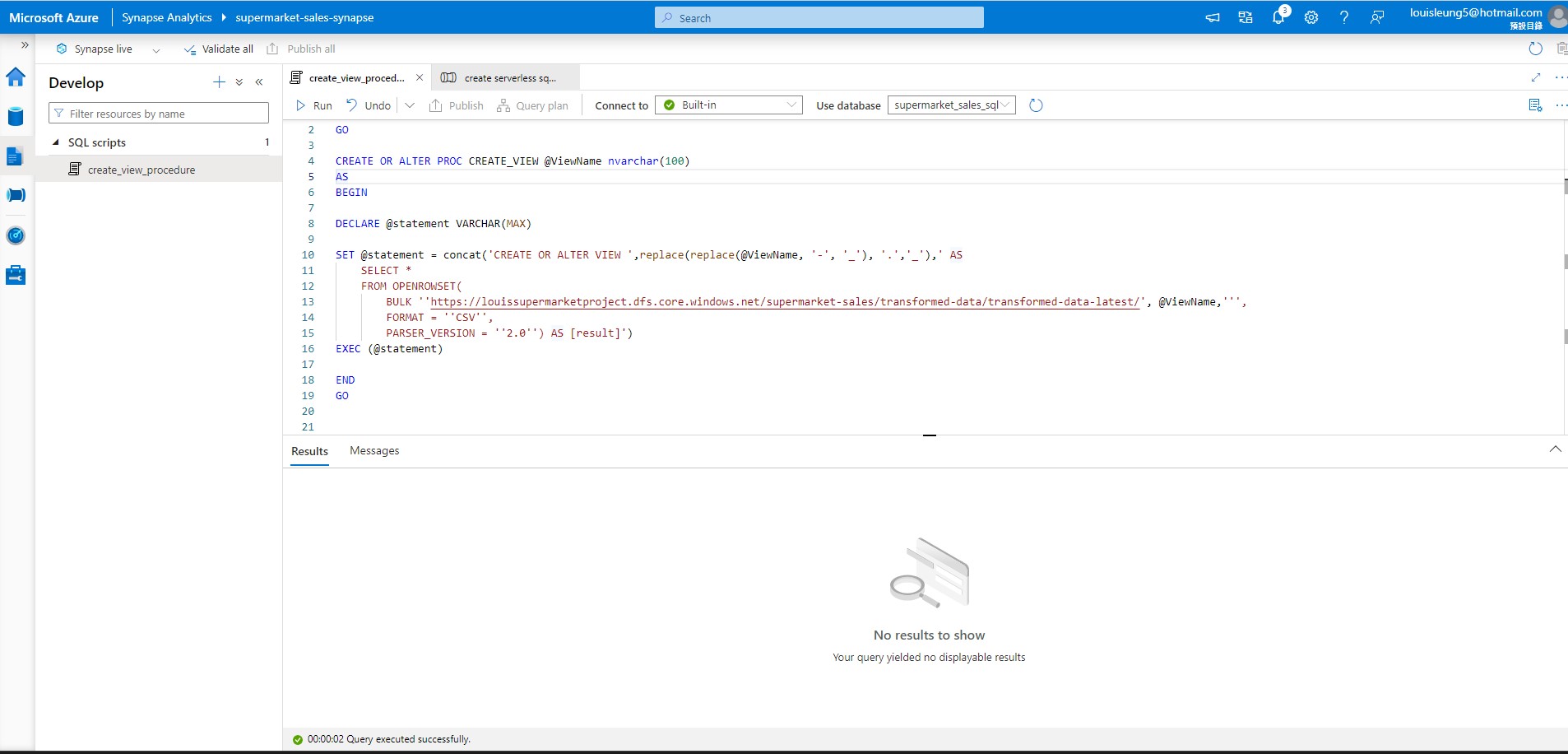Open the Monitor hub
The image size is (1568, 754).
pyautogui.click(x=15, y=235)
